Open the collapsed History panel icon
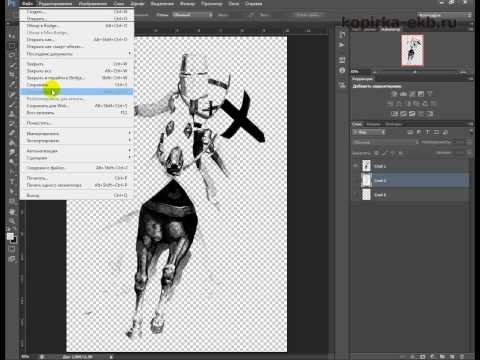The width and height of the screenshot is (480, 360). point(342,35)
